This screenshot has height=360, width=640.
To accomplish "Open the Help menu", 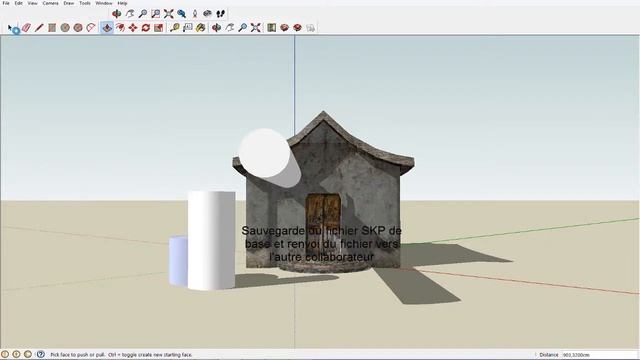I will pyautogui.click(x=122, y=3).
